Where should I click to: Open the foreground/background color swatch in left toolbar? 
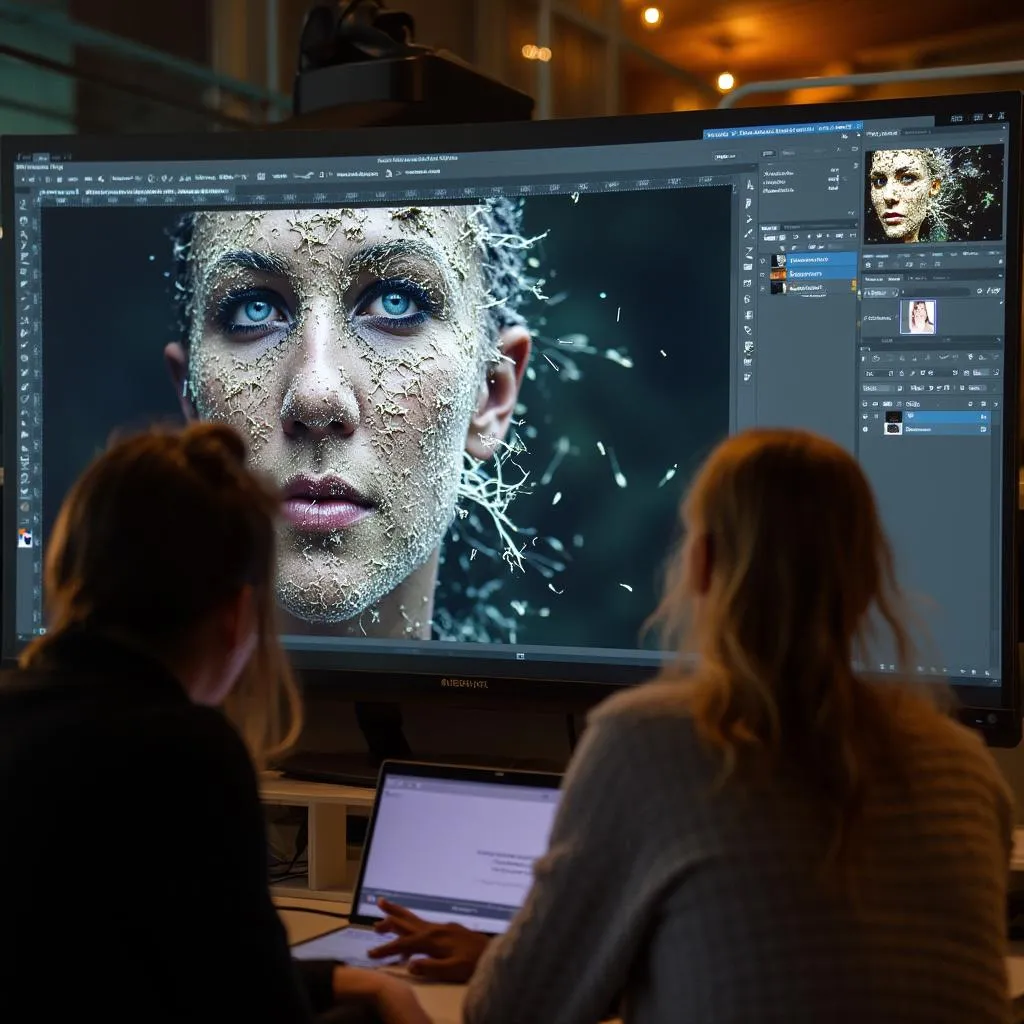tap(25, 538)
